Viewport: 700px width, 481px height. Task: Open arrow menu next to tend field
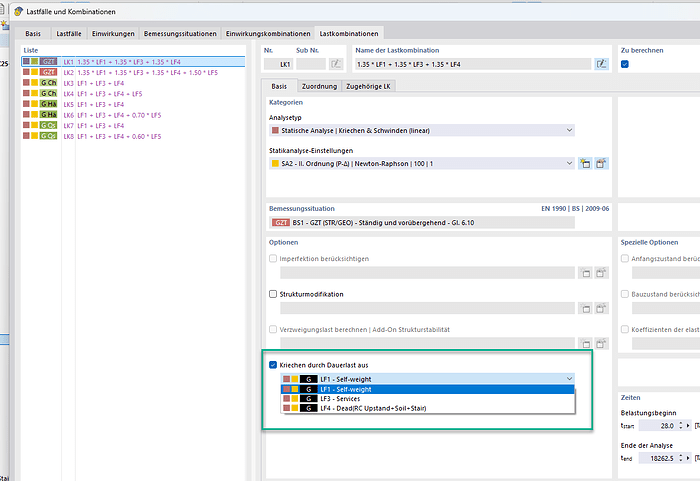point(688,458)
